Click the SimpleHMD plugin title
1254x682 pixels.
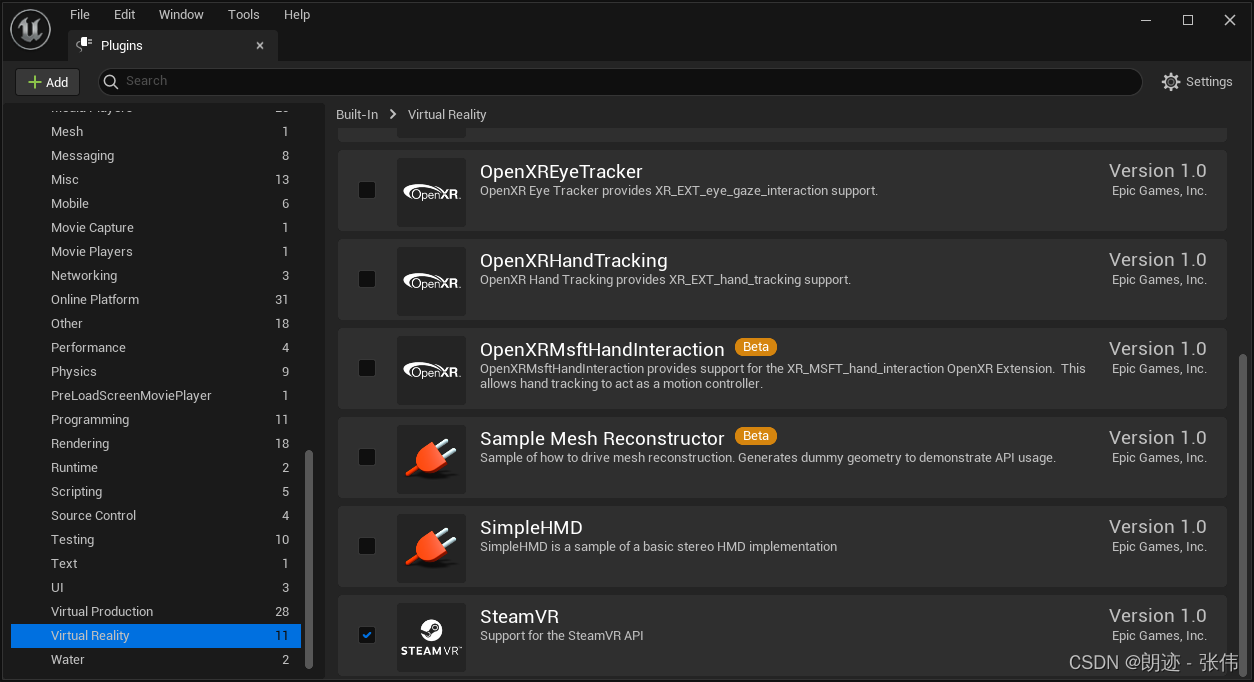click(x=531, y=528)
